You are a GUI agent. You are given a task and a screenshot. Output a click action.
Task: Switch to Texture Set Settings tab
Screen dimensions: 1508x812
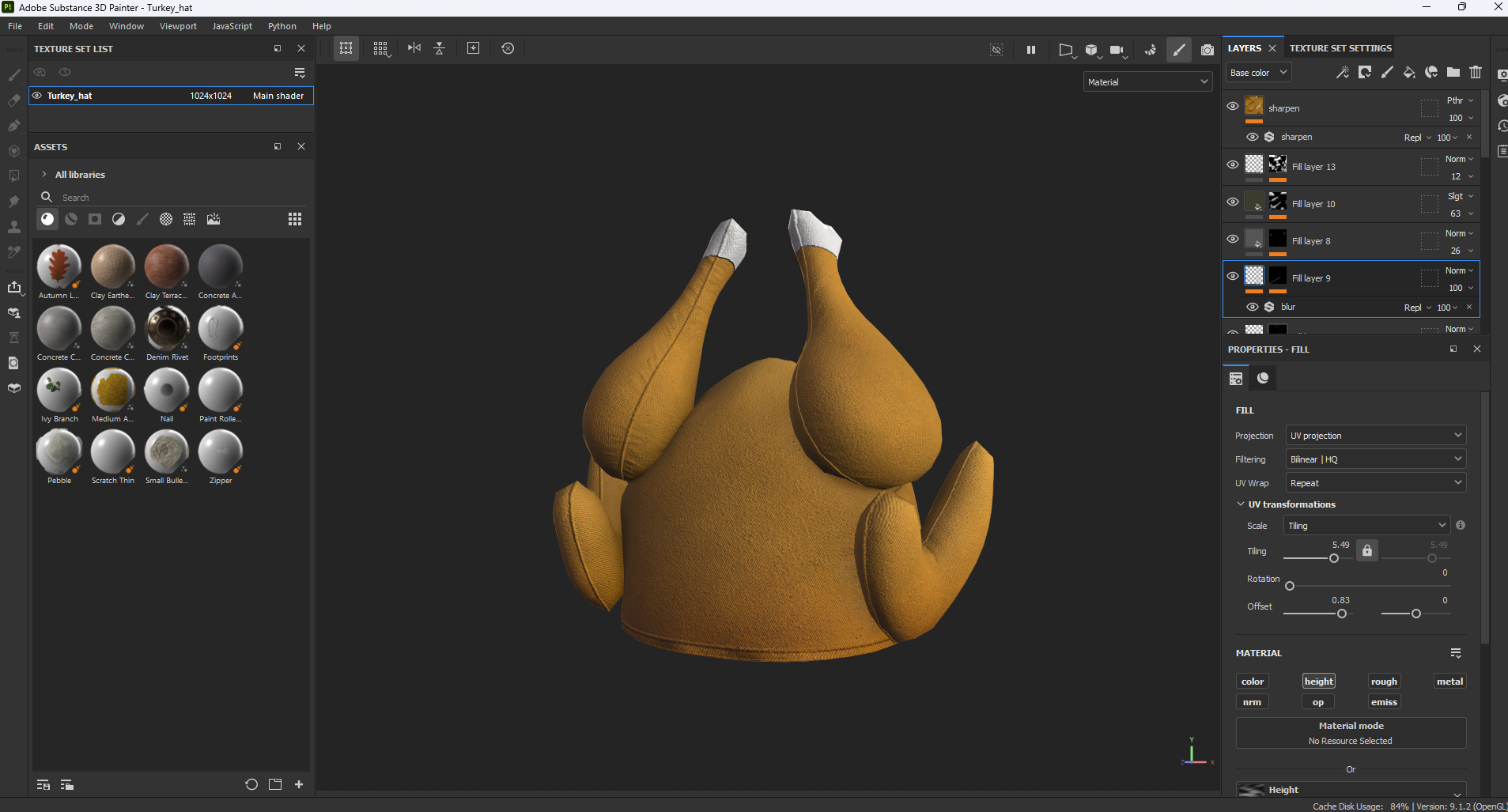(1340, 48)
